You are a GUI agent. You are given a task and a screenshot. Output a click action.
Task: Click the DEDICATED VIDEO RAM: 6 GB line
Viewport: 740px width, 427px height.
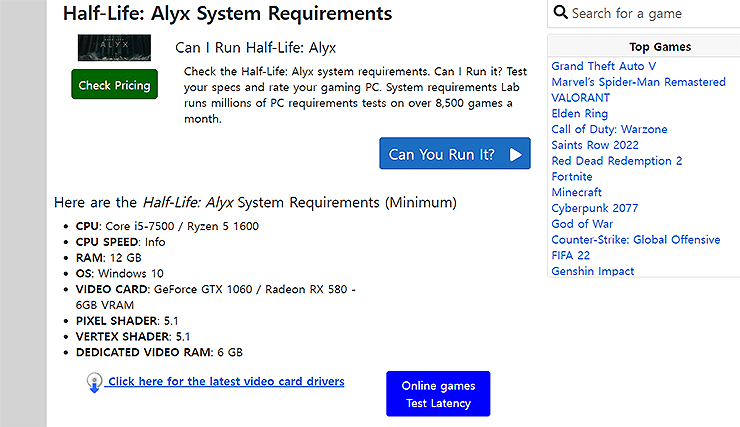pyautogui.click(x=159, y=352)
